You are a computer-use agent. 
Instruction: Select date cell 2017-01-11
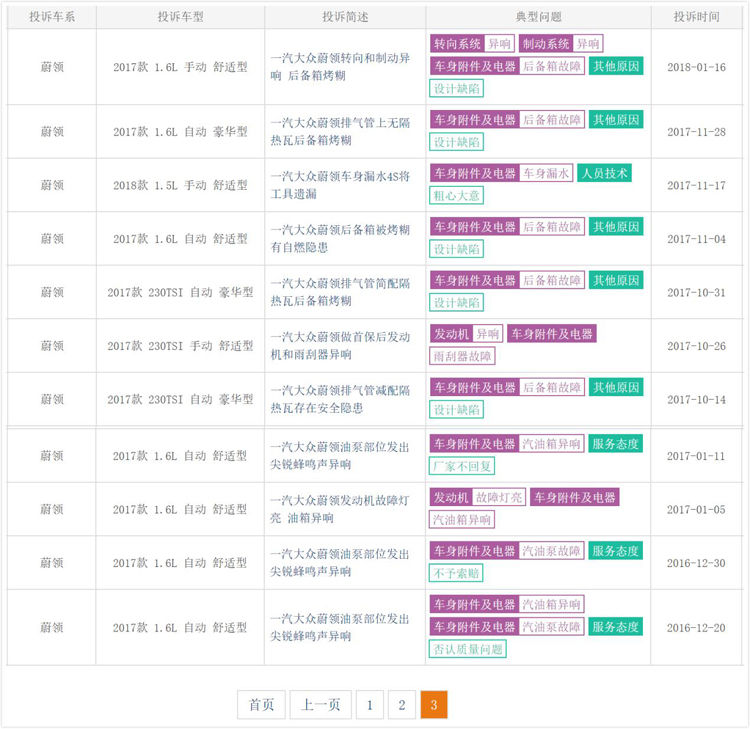click(696, 456)
